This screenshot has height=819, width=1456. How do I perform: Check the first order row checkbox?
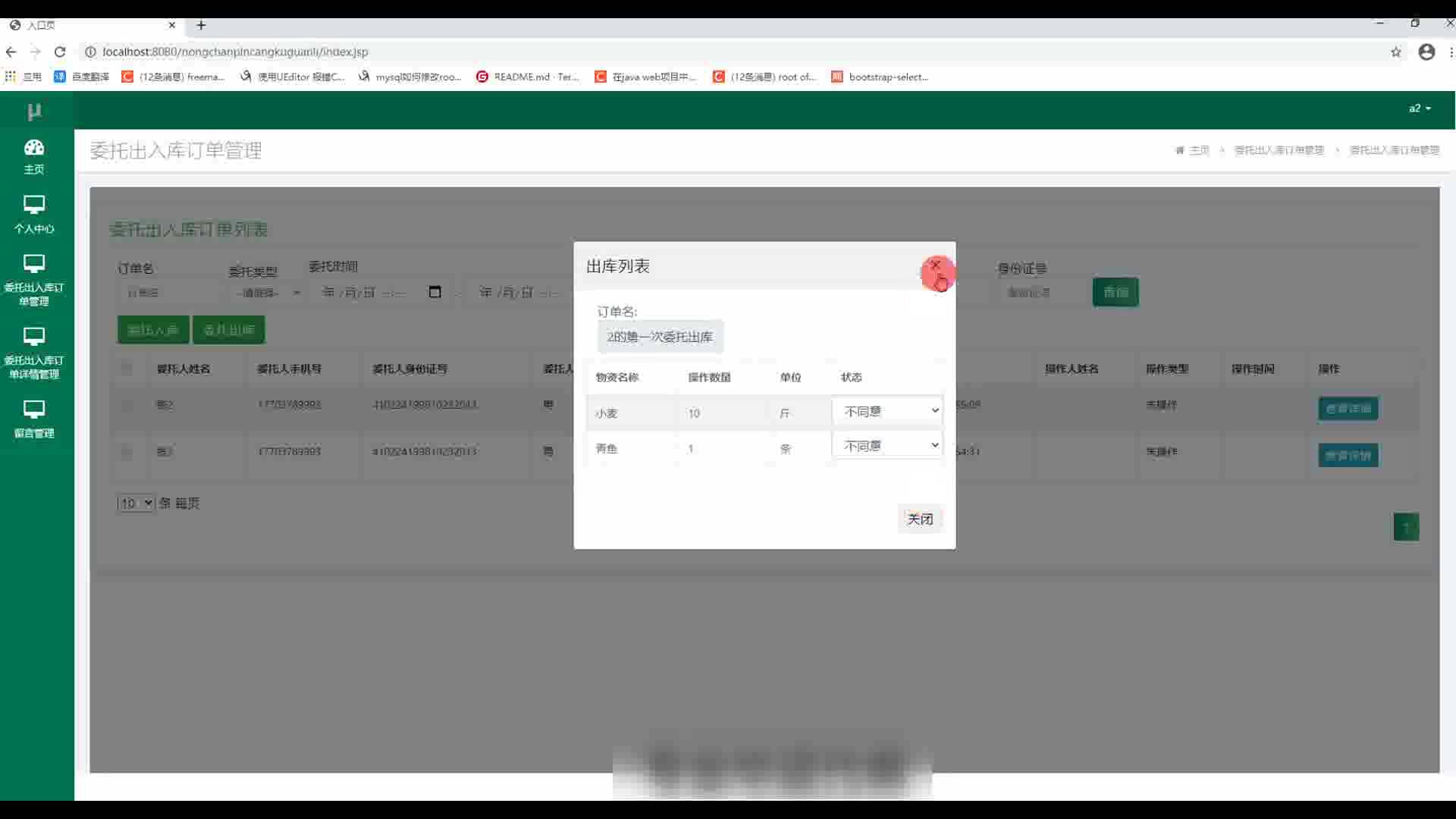[127, 405]
